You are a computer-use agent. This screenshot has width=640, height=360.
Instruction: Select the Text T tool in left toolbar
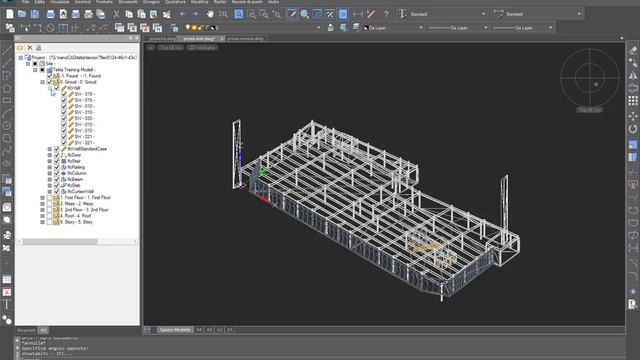pos(7,304)
